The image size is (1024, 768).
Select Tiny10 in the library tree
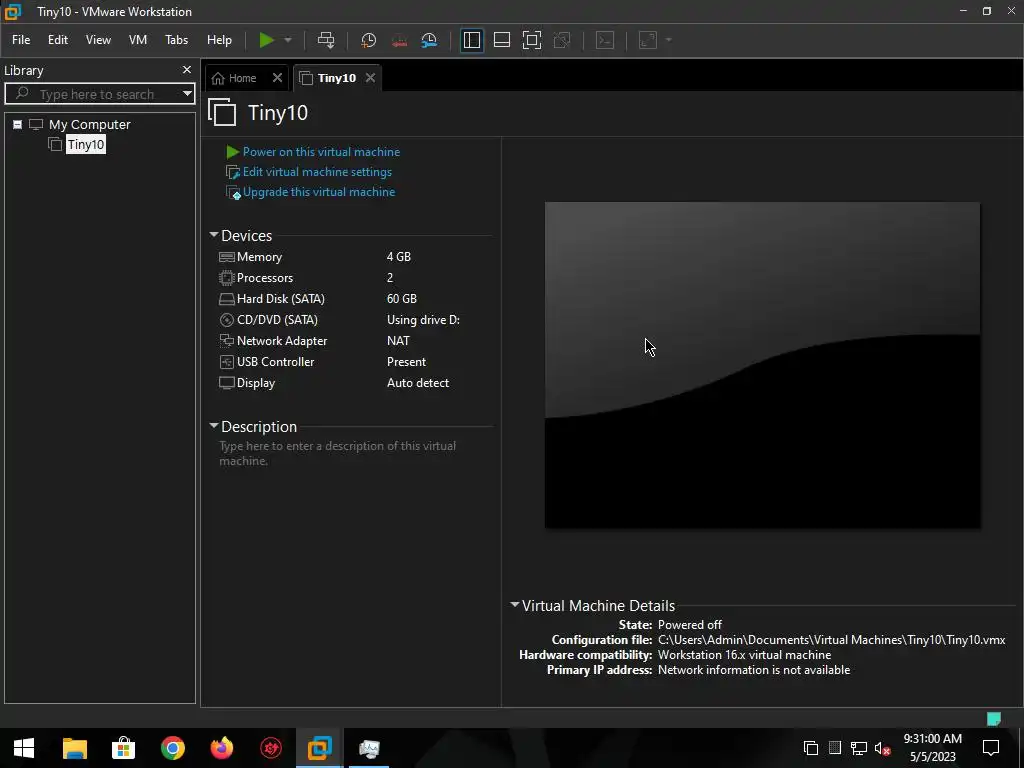point(86,144)
